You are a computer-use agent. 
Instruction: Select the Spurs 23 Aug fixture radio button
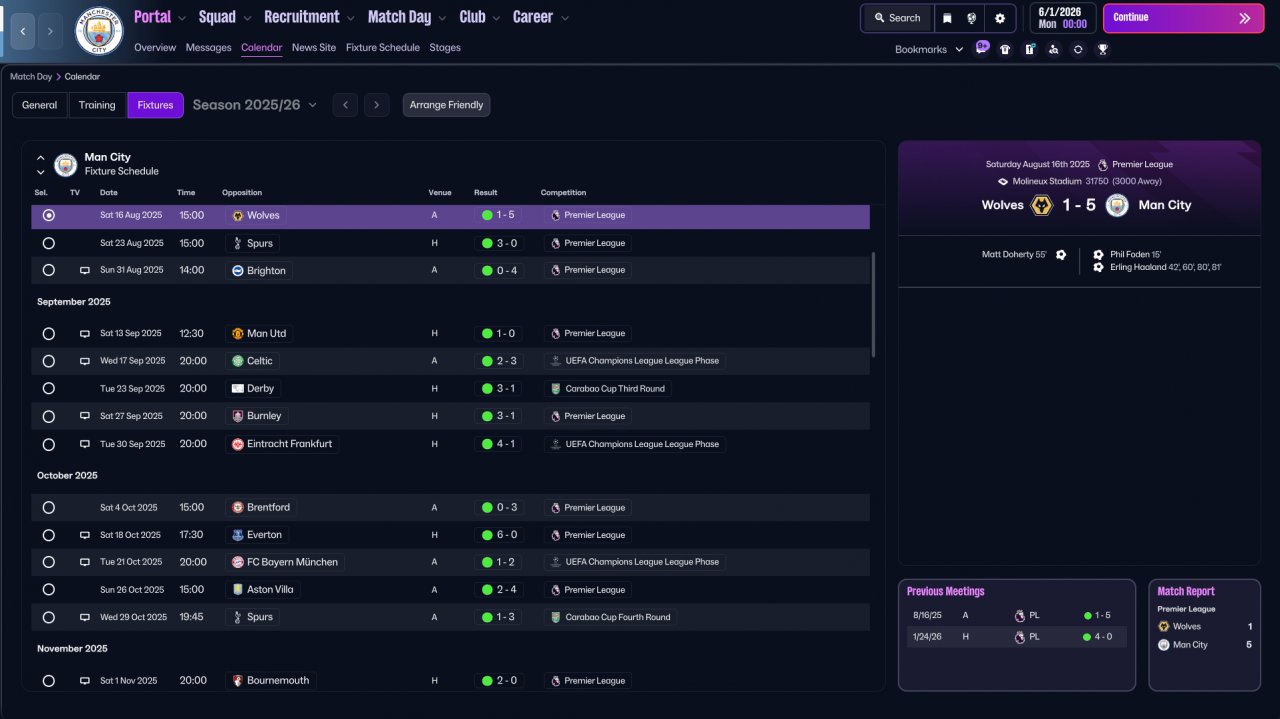pos(49,243)
